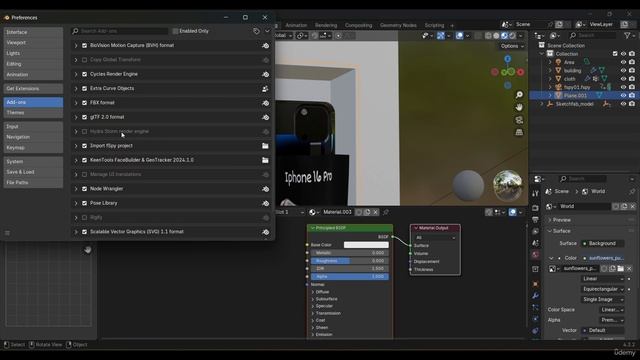This screenshot has width=640, height=360.
Task: Expand the Sketchfab_model outliner item
Action: click(x=542, y=104)
